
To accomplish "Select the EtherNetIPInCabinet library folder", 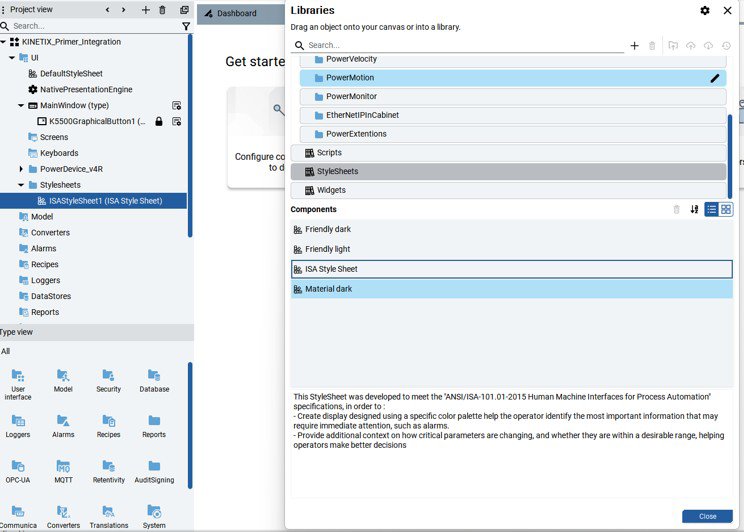I will (x=513, y=115).
